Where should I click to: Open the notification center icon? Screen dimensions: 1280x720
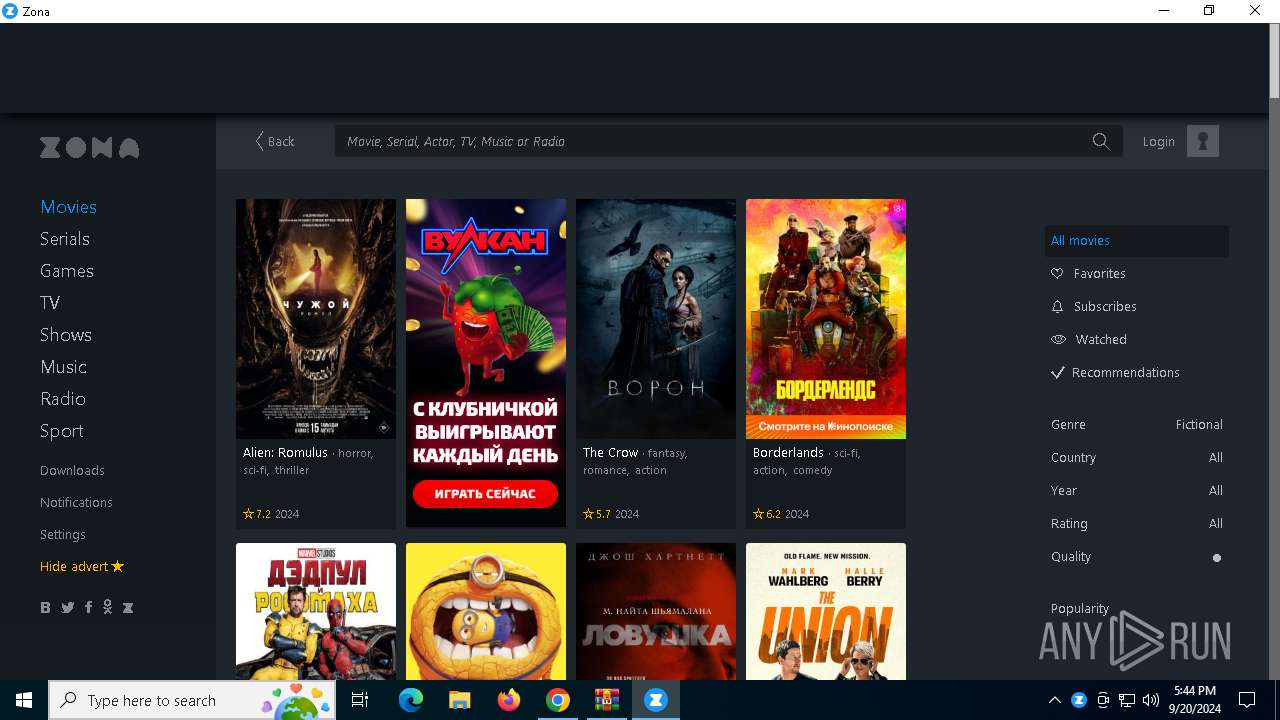tap(1247, 700)
